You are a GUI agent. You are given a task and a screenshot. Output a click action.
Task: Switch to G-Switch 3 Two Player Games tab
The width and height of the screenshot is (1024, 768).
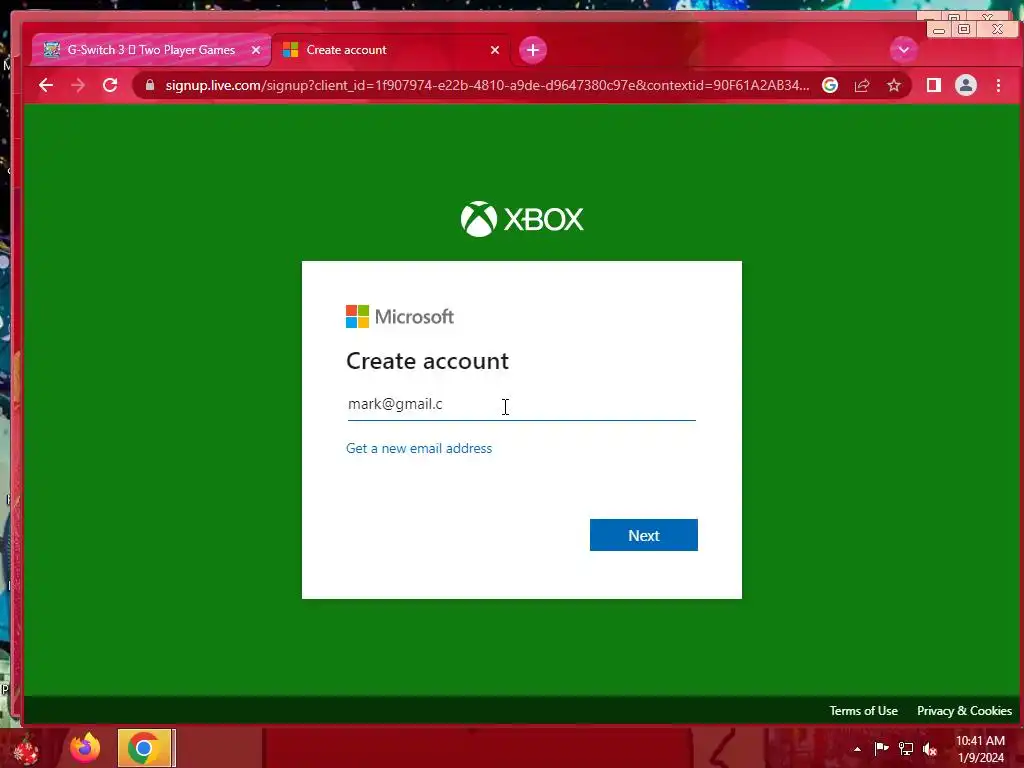[151, 50]
